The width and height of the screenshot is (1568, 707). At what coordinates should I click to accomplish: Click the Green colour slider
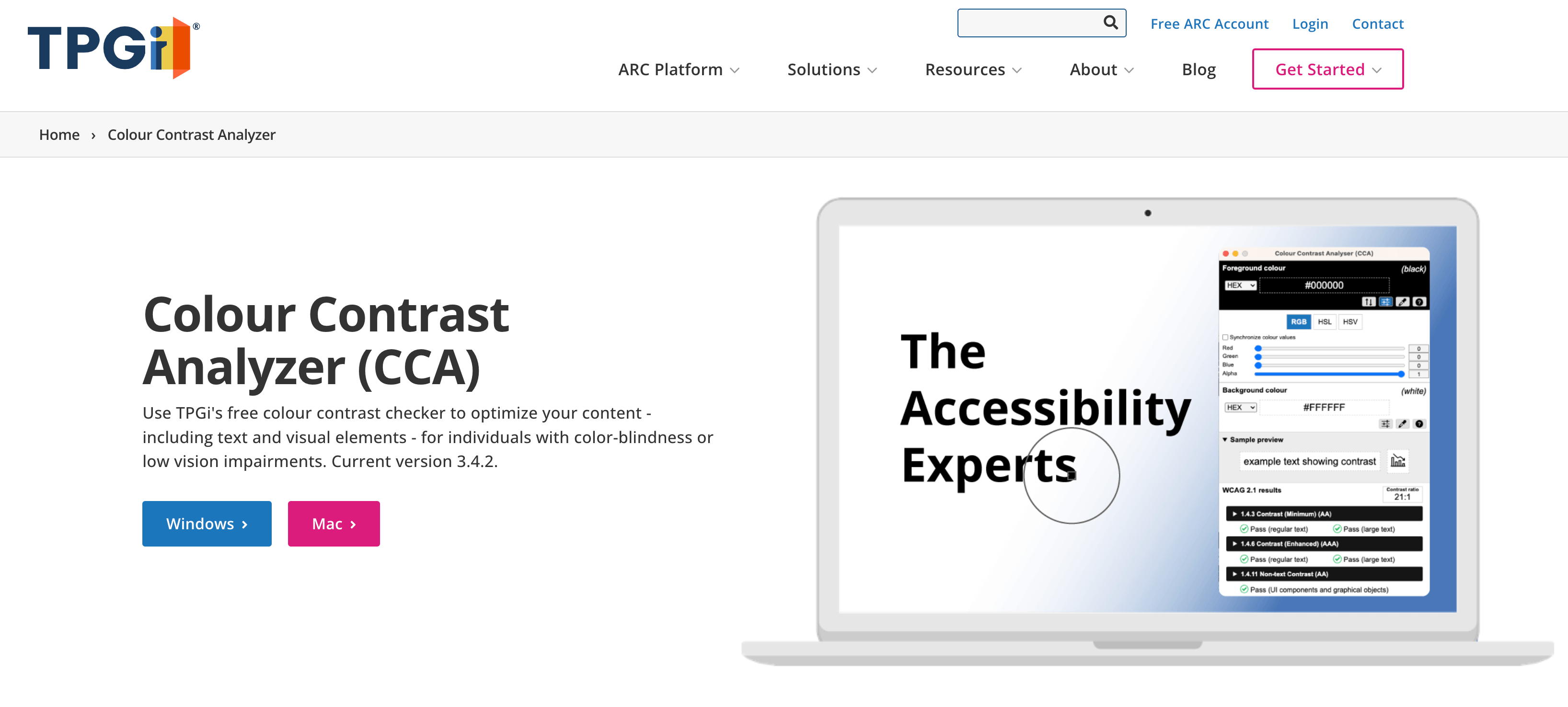(1329, 356)
